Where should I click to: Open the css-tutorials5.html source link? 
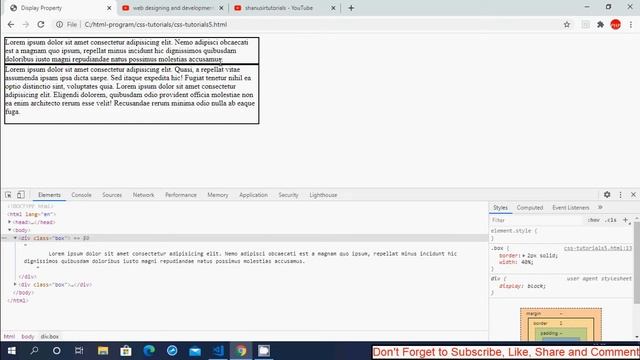598,248
